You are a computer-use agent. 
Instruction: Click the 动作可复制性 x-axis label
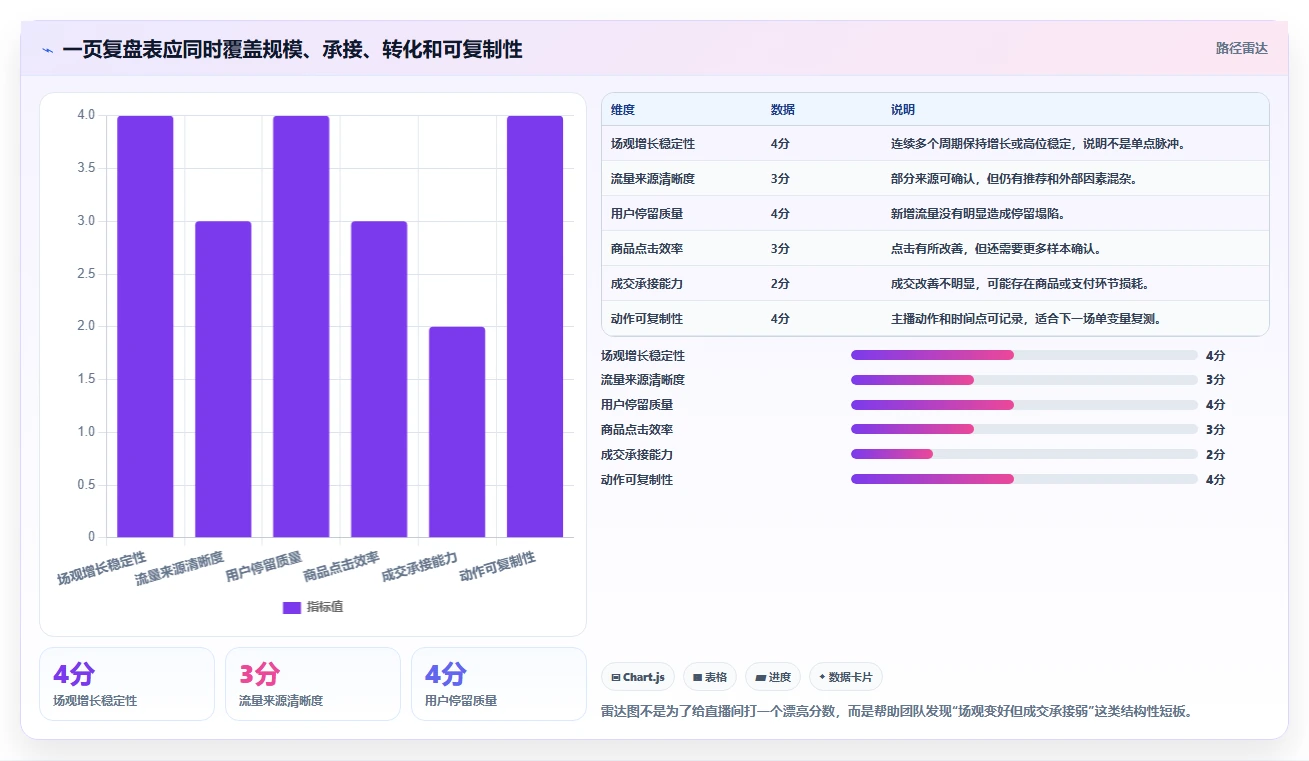498,567
